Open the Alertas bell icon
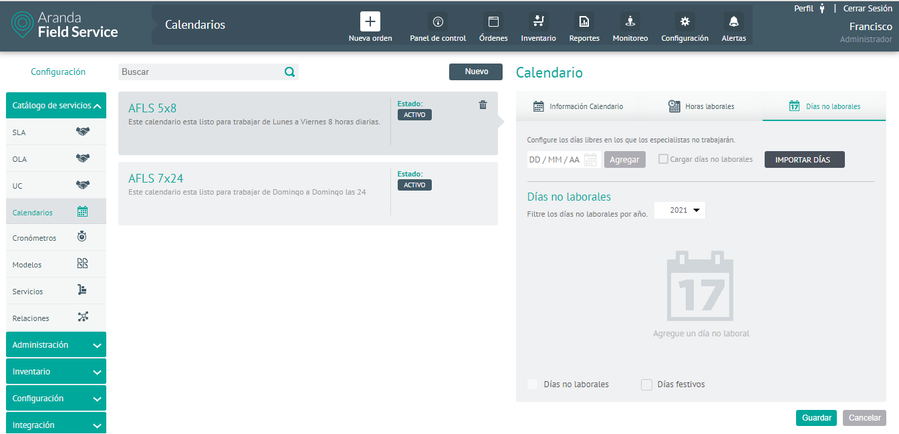 [733, 22]
